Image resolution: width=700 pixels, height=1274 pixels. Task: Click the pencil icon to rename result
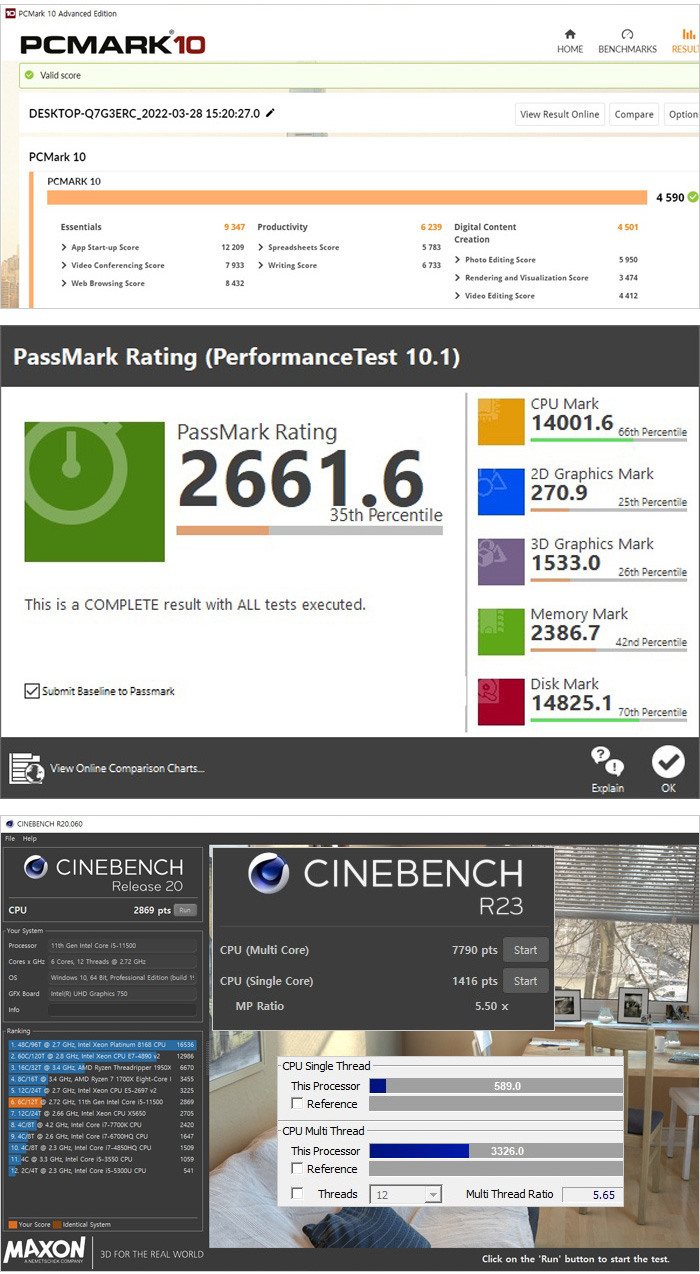click(270, 114)
